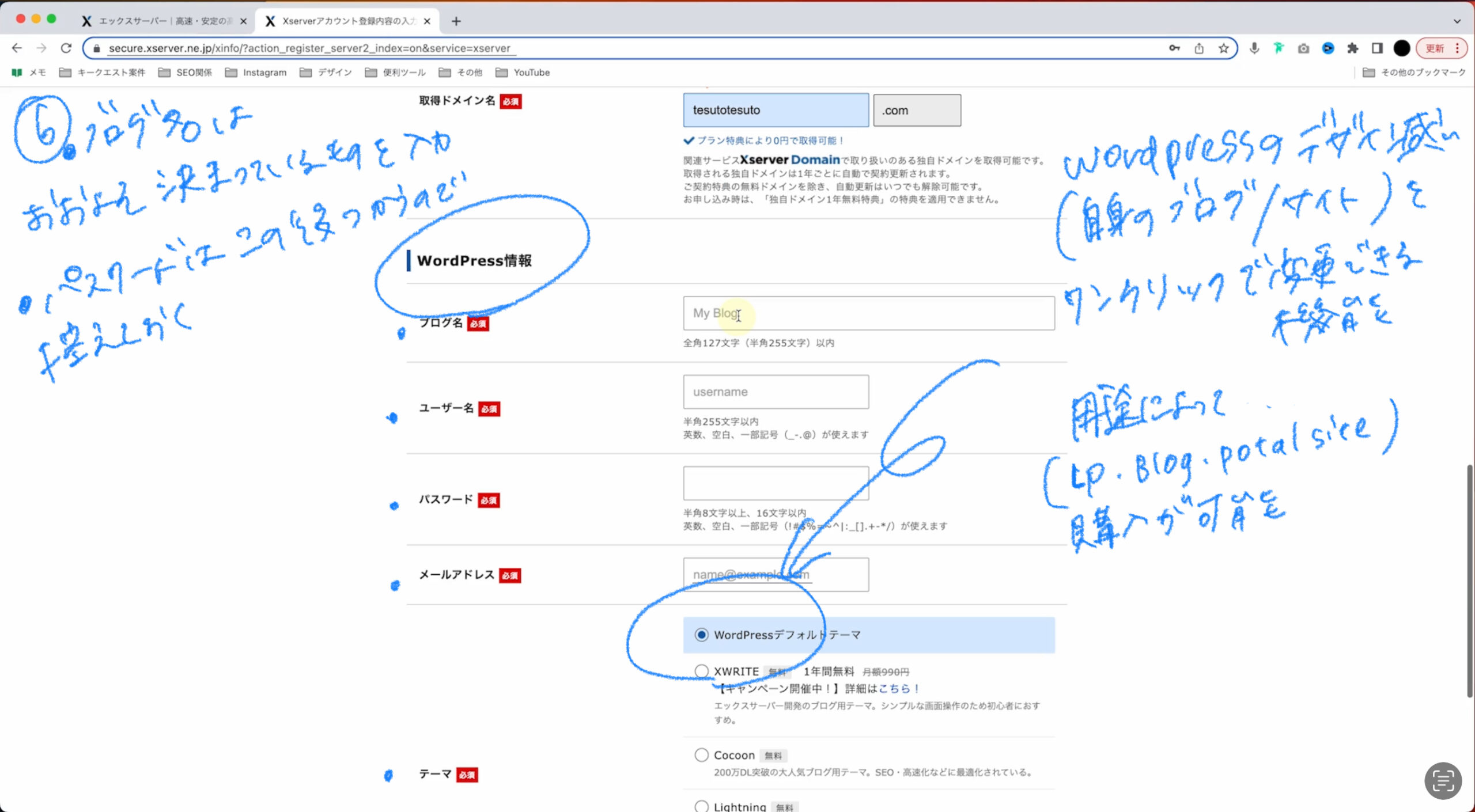Open the .com domain extension dropdown

tap(917, 110)
